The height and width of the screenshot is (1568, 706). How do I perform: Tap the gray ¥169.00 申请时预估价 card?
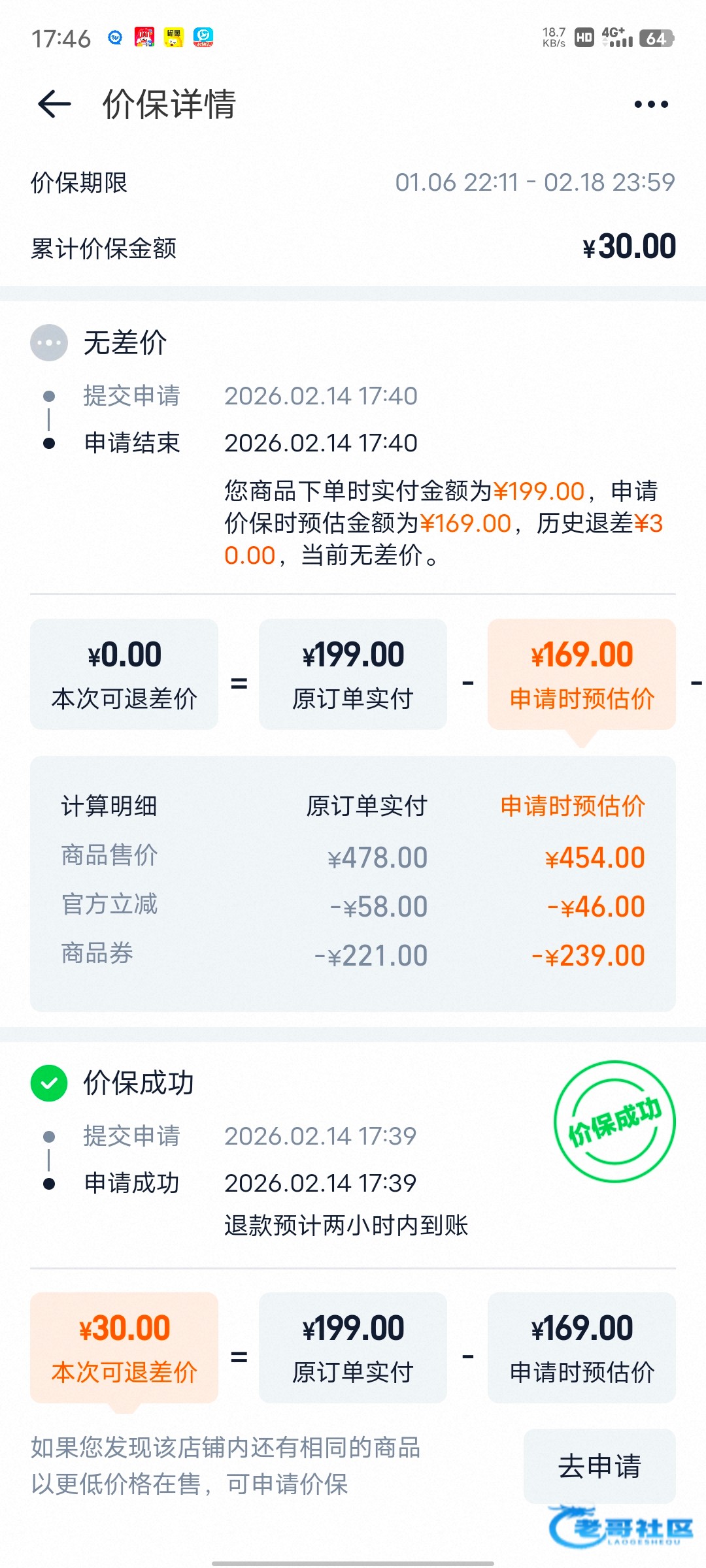tap(581, 1347)
